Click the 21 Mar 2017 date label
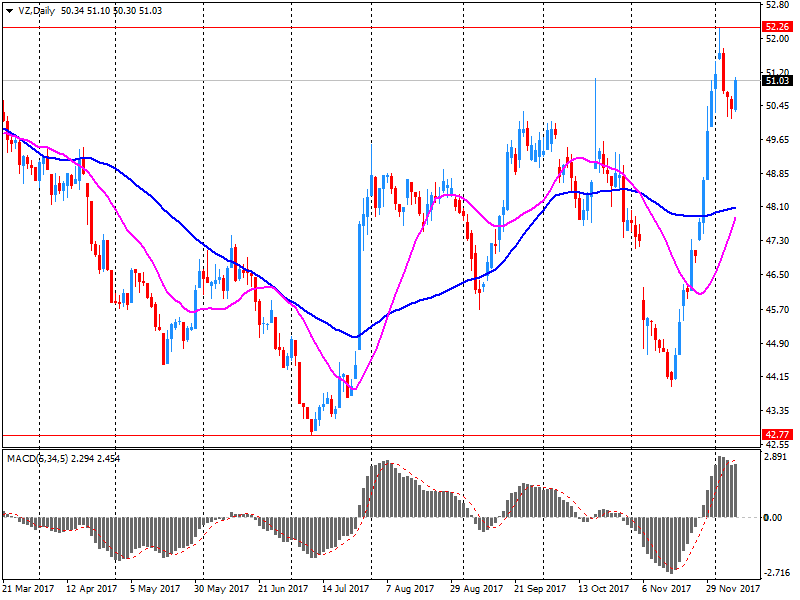Screen dimensions: 800x600 point(28,589)
